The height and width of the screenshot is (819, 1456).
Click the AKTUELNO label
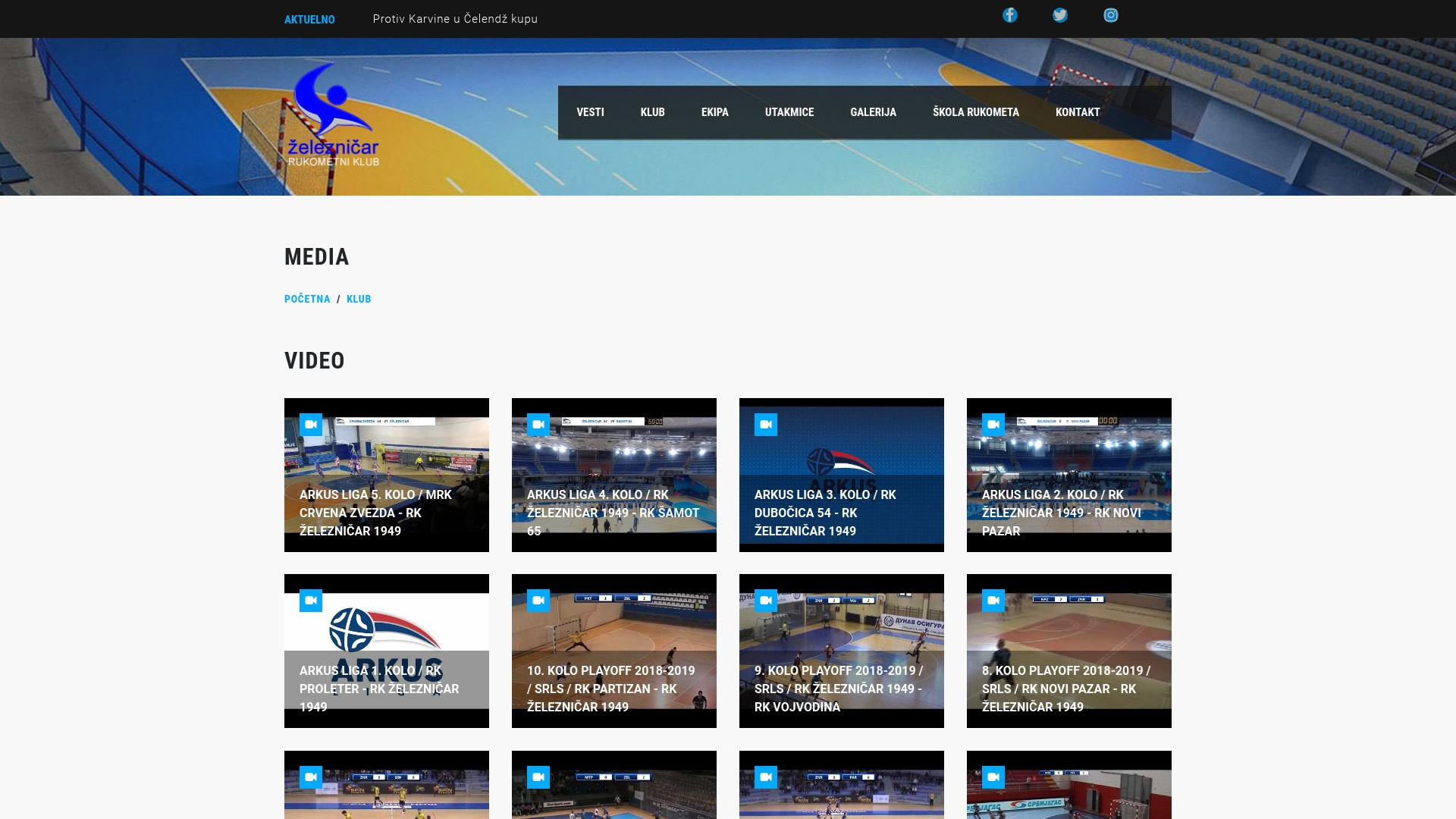(309, 20)
